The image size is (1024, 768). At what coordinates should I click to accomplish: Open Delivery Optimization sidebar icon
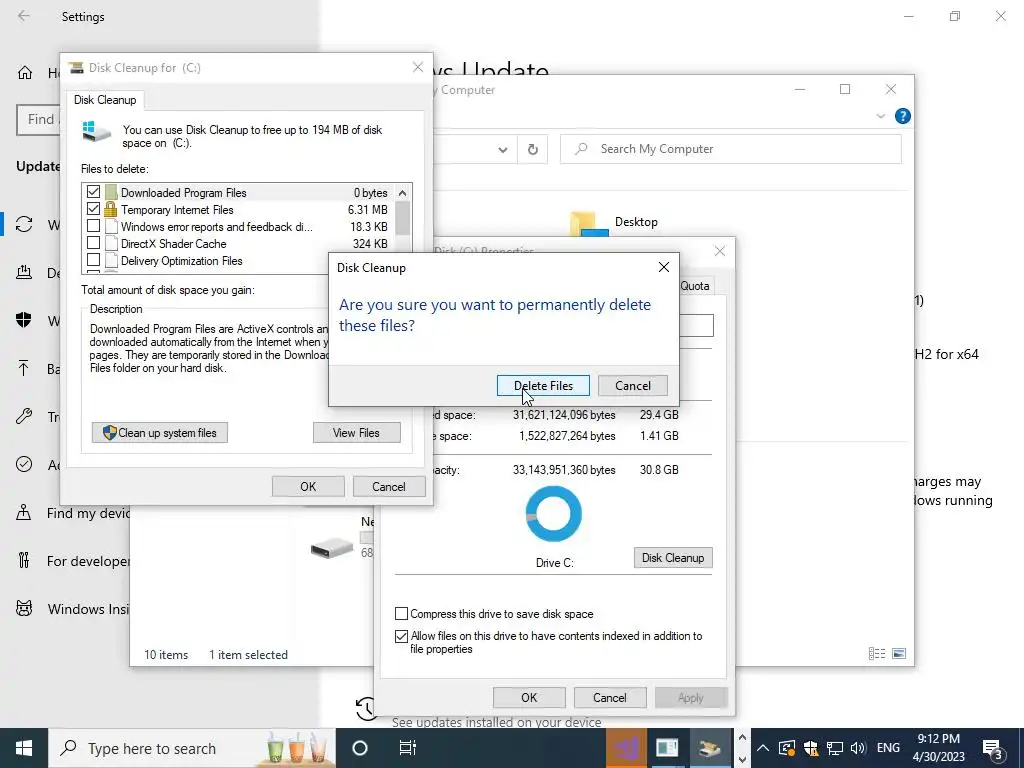(x=24, y=272)
